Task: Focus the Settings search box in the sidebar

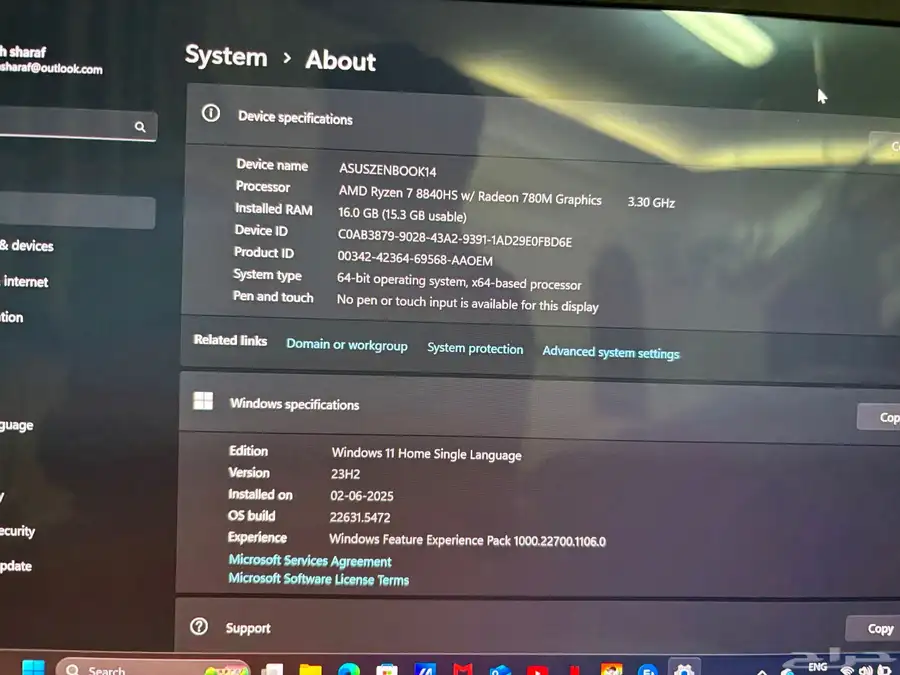Action: coord(77,125)
